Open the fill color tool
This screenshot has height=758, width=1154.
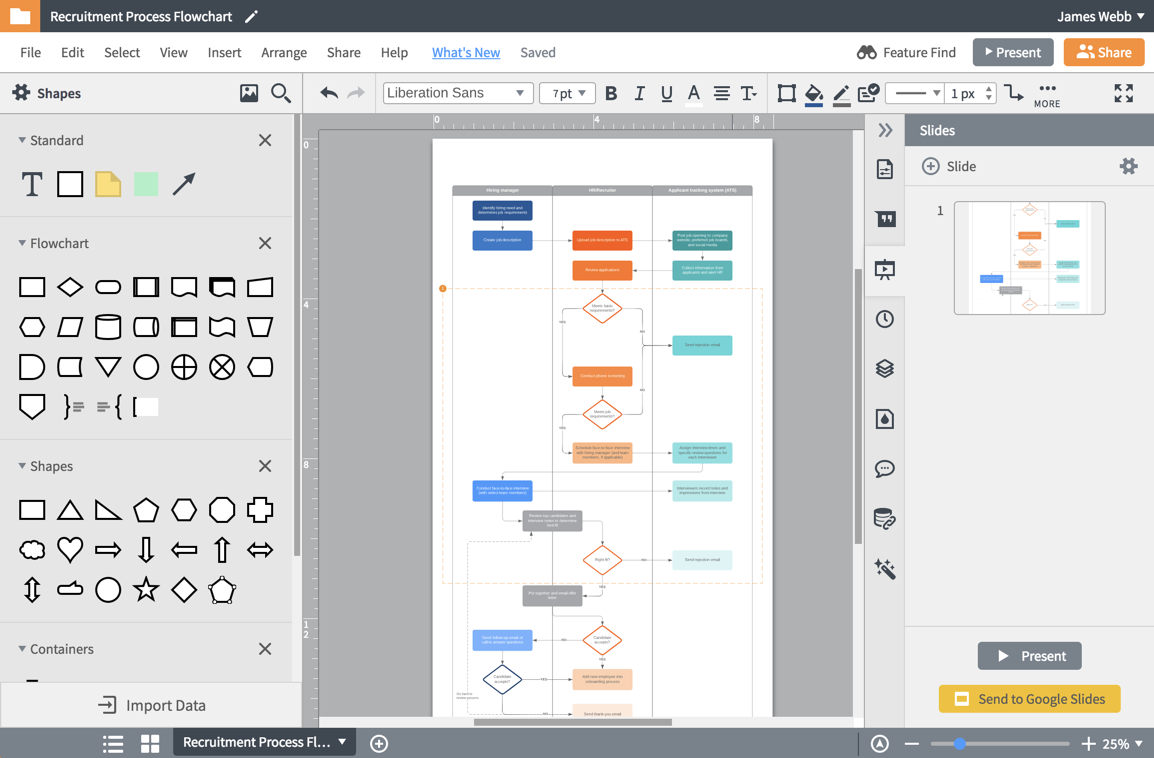point(813,94)
